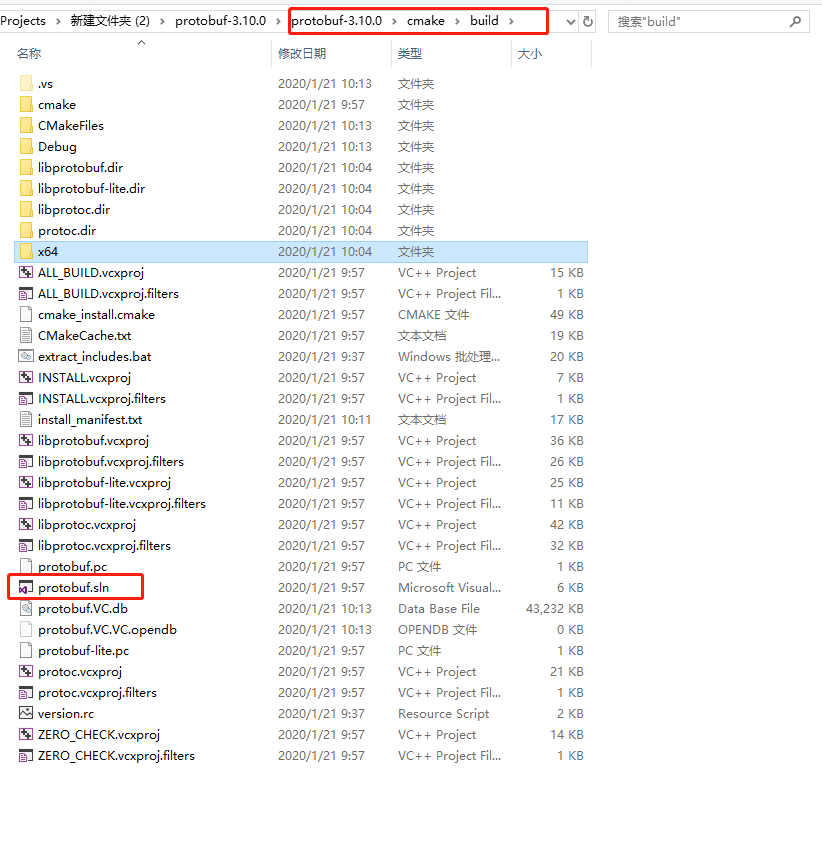Click the Resource Script type cell
This screenshot has height=855, width=822.
(x=443, y=713)
